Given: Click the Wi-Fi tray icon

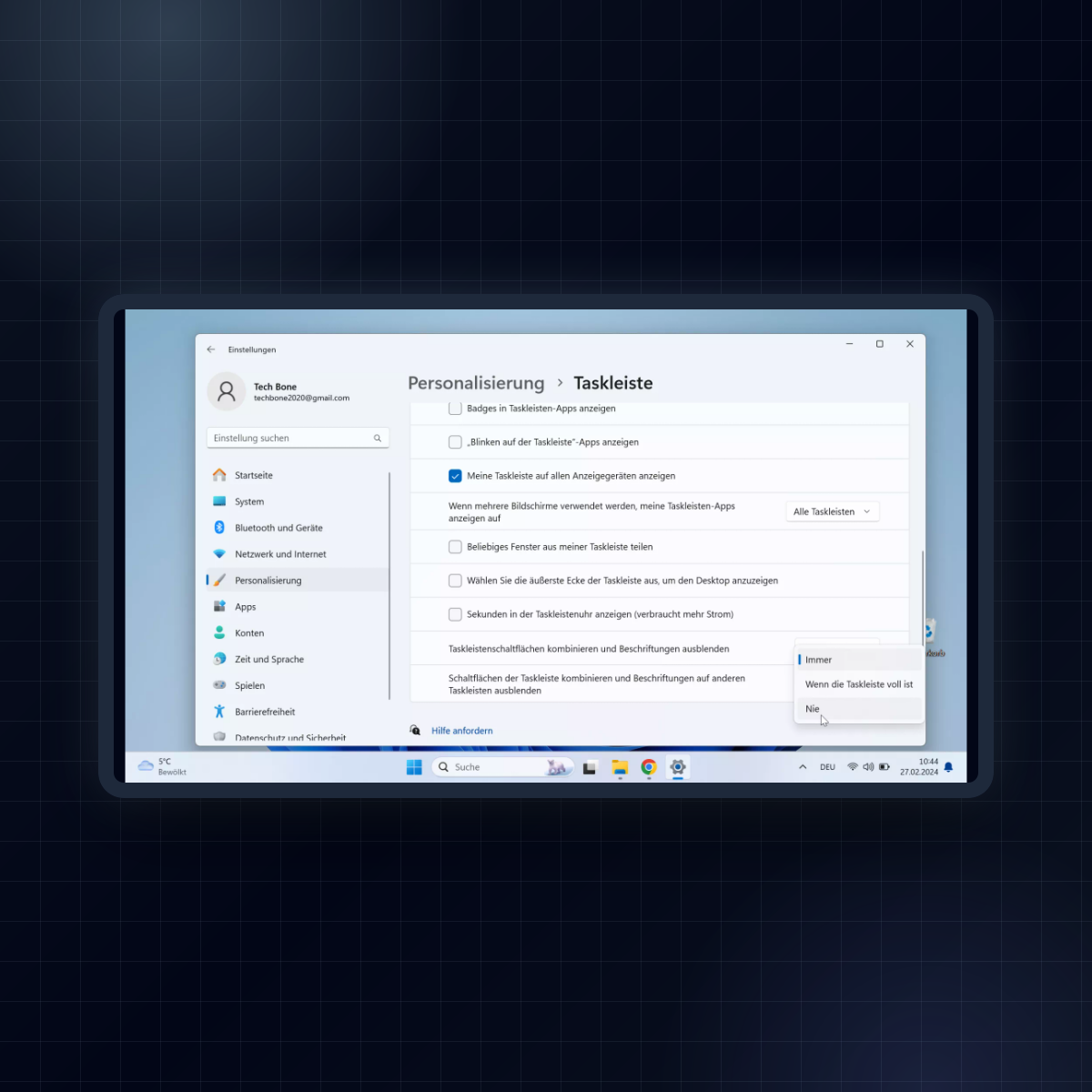Looking at the screenshot, I should 853,767.
